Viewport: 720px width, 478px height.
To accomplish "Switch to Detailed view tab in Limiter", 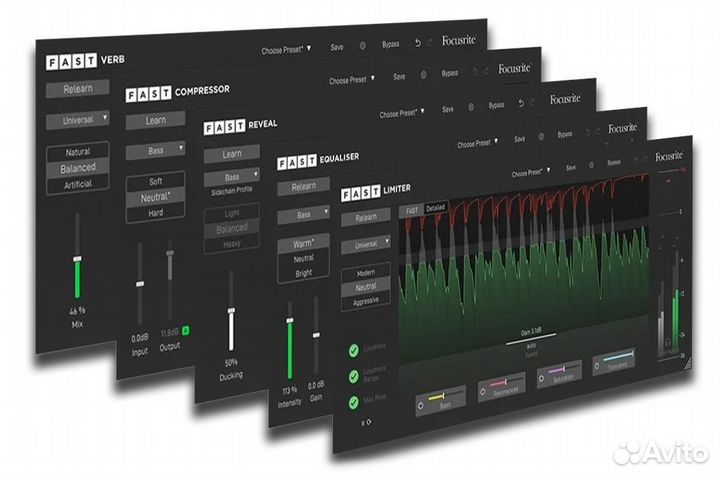I will click(435, 208).
